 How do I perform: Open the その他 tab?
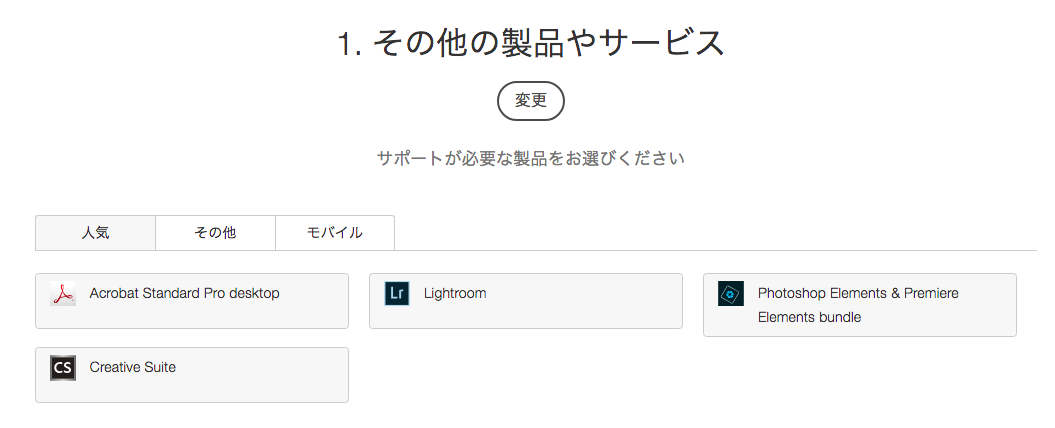[215, 233]
